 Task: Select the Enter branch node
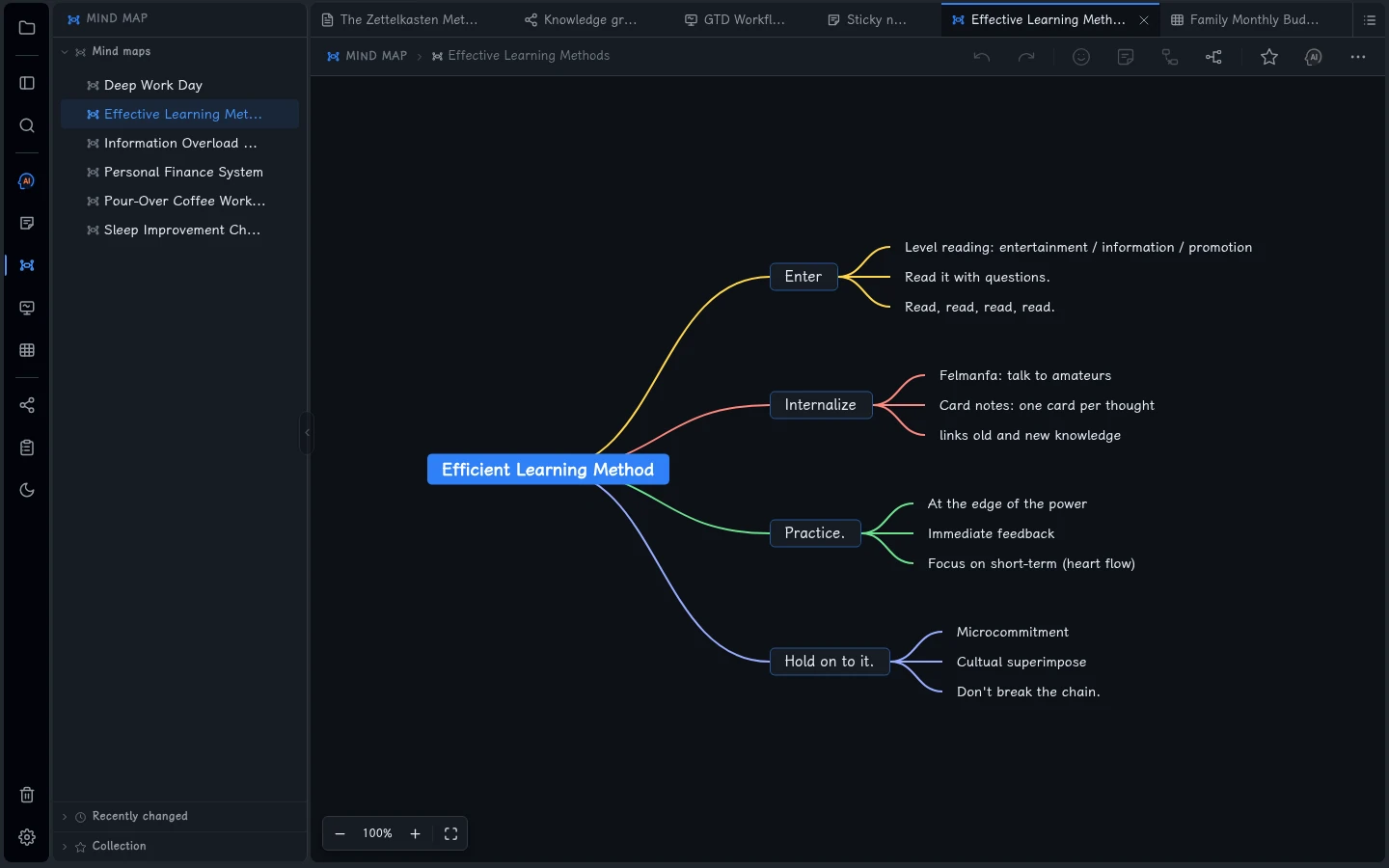coord(803,277)
